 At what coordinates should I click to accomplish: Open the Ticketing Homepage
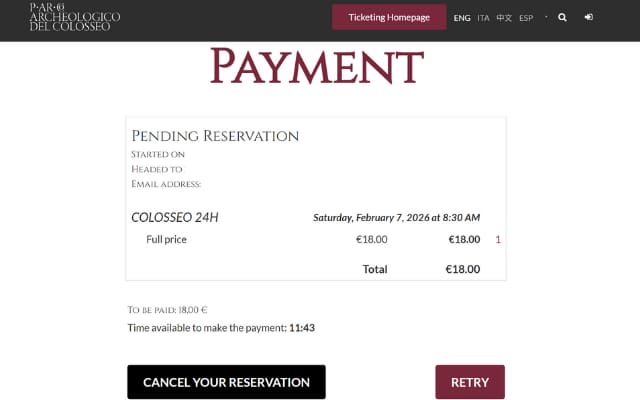point(389,18)
